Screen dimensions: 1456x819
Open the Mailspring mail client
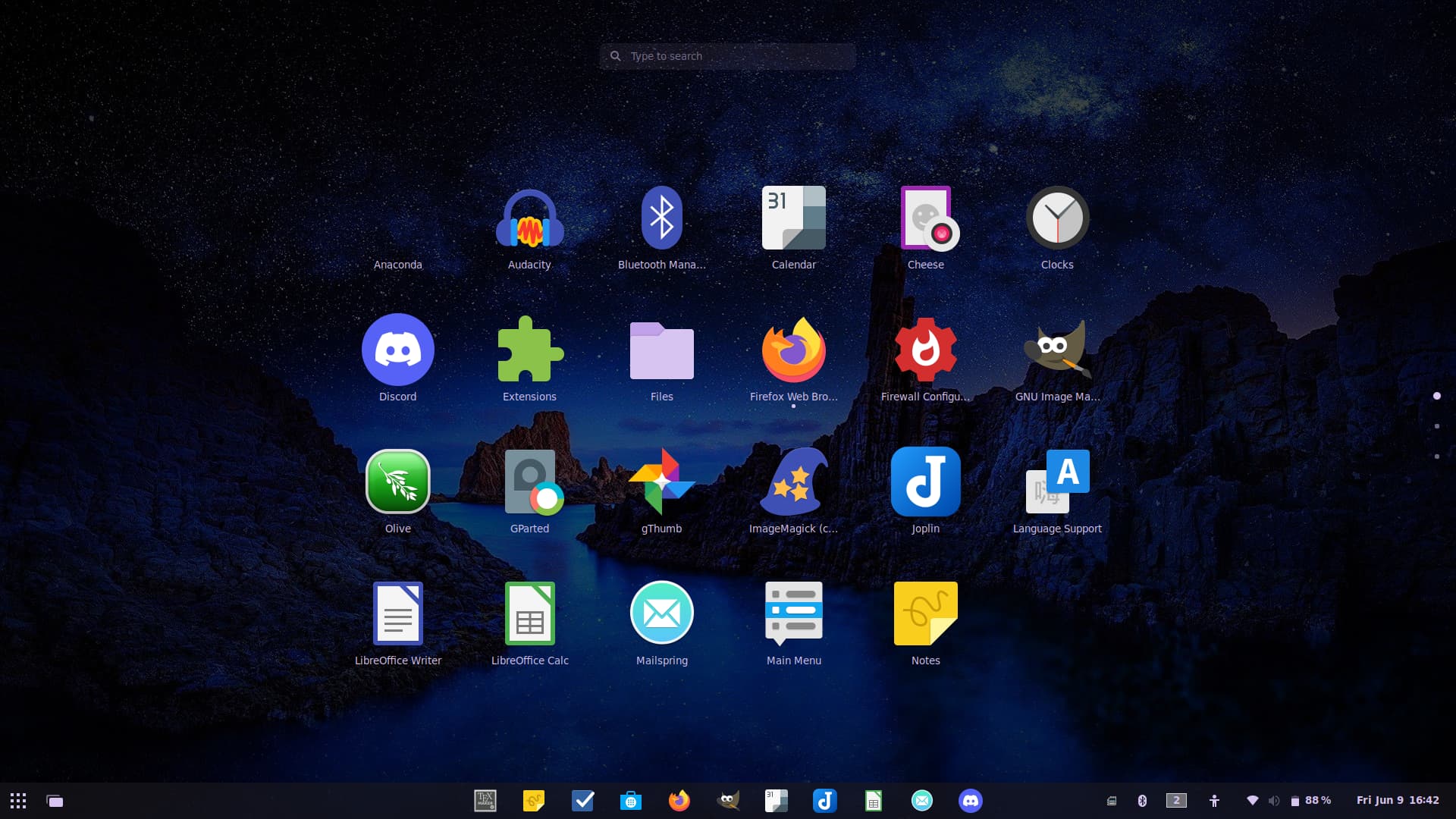pyautogui.click(x=661, y=614)
